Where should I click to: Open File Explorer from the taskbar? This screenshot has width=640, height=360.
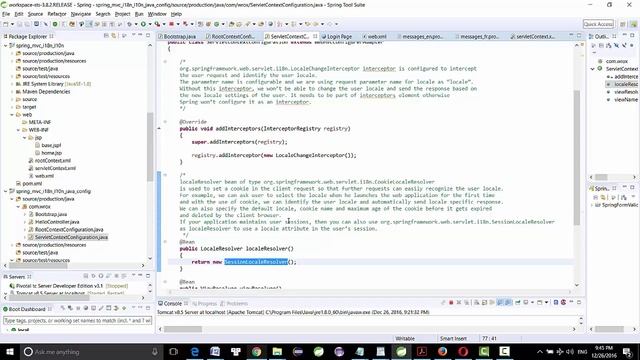277,351
